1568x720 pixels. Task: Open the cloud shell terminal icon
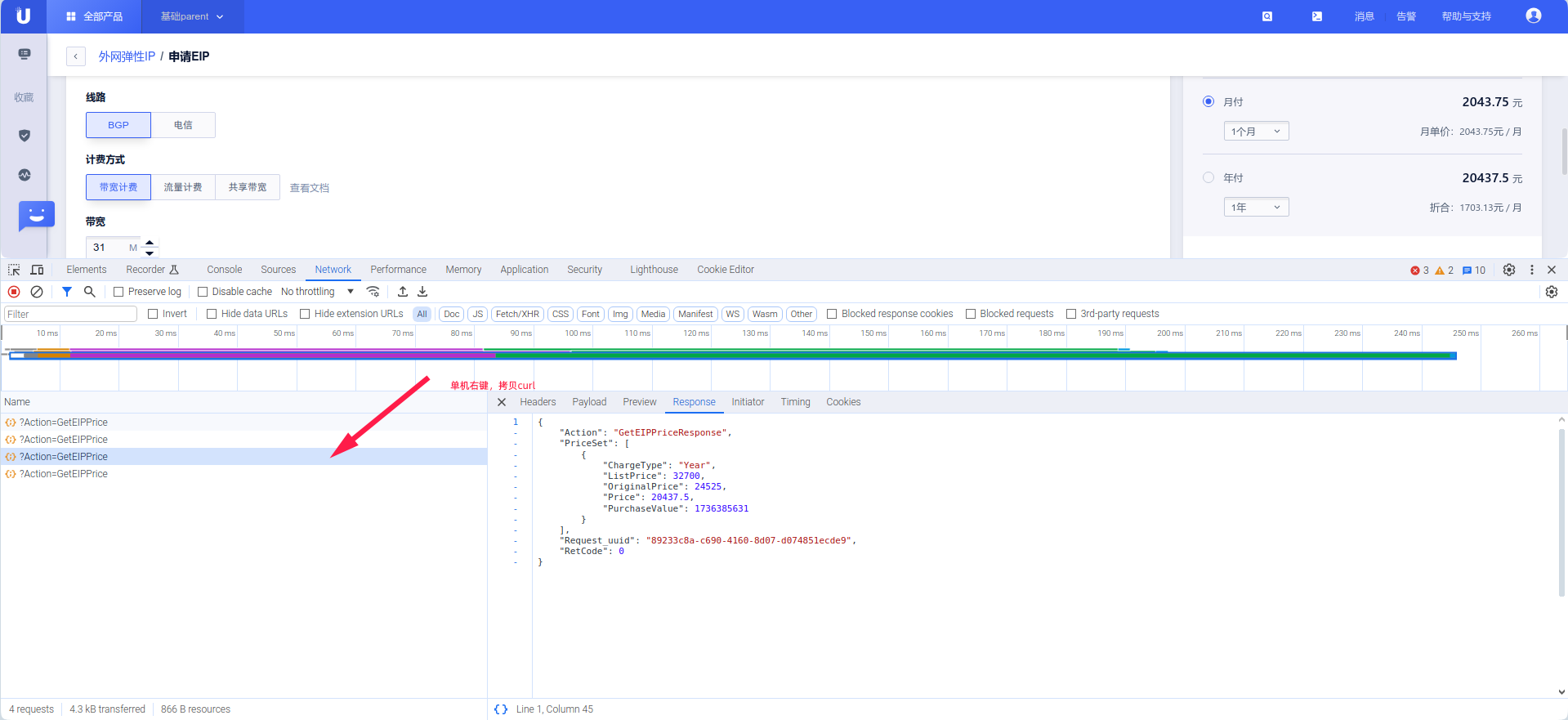(x=1317, y=16)
